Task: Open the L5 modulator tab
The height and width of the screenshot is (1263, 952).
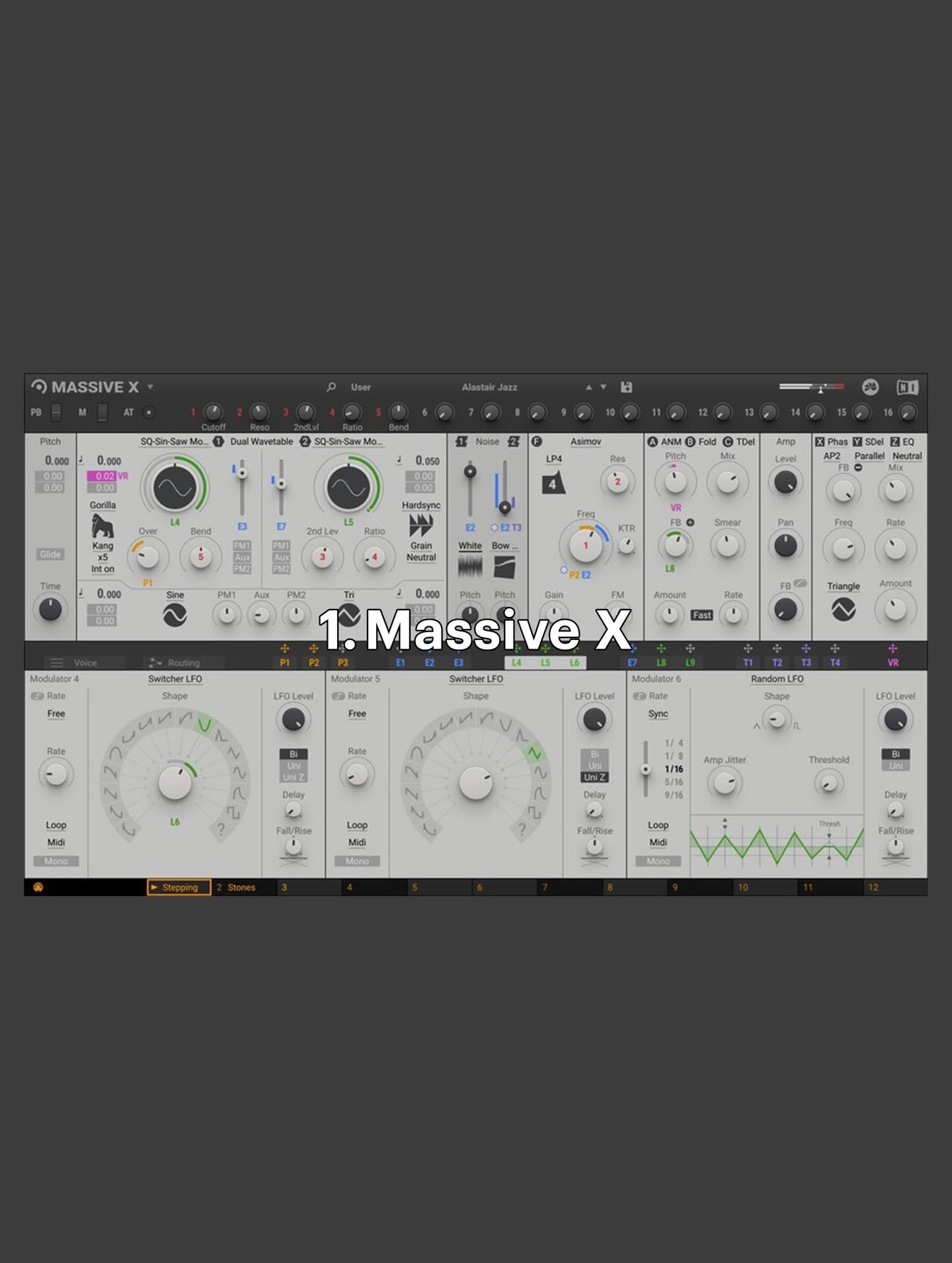Action: [545, 663]
